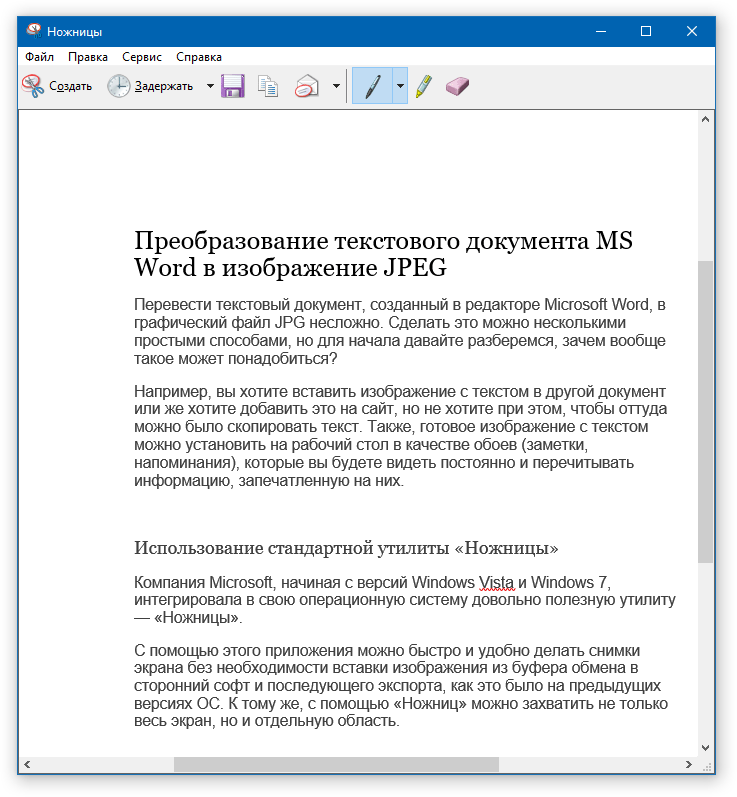
Task: Click the vertical scrollbar down arrow
Action: 706,747
